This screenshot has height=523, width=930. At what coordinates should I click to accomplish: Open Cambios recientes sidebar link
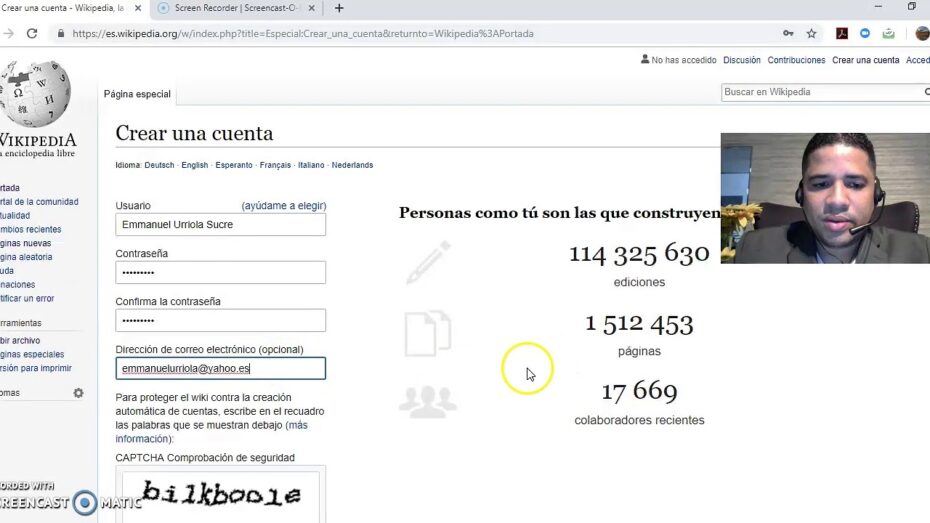click(x=31, y=229)
